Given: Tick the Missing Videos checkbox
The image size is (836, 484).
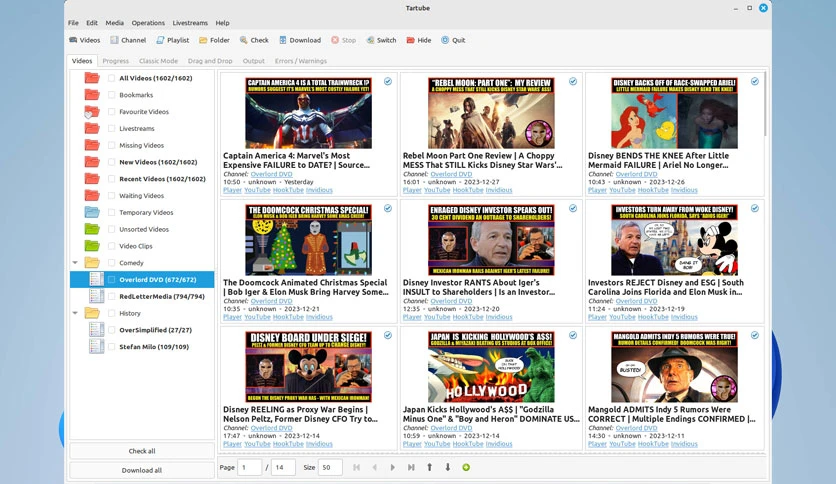Looking at the screenshot, I should [x=111, y=145].
